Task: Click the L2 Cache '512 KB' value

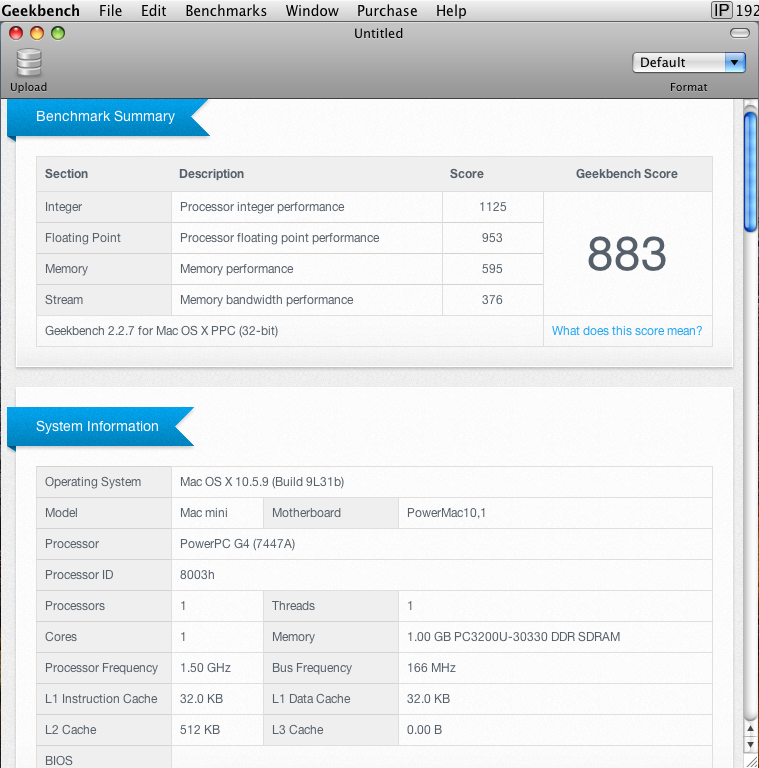Action: (x=200, y=730)
